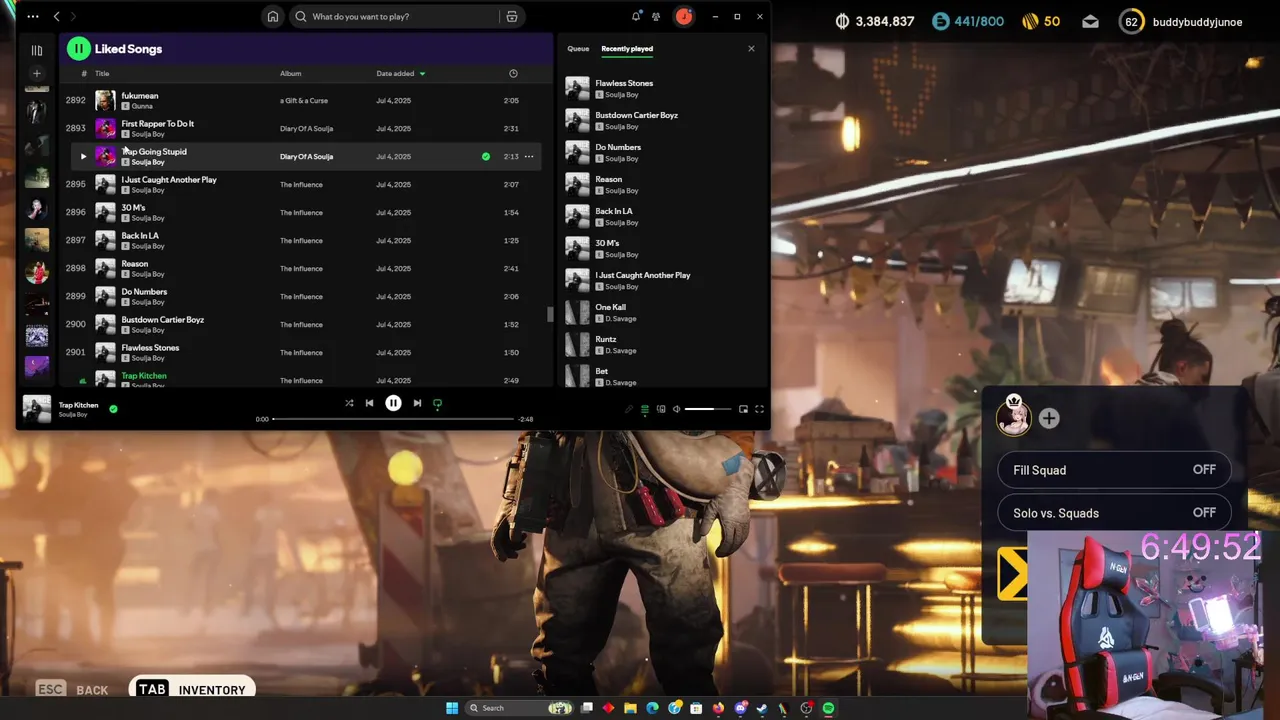Click the Windows taskbar Search box

tap(520, 708)
